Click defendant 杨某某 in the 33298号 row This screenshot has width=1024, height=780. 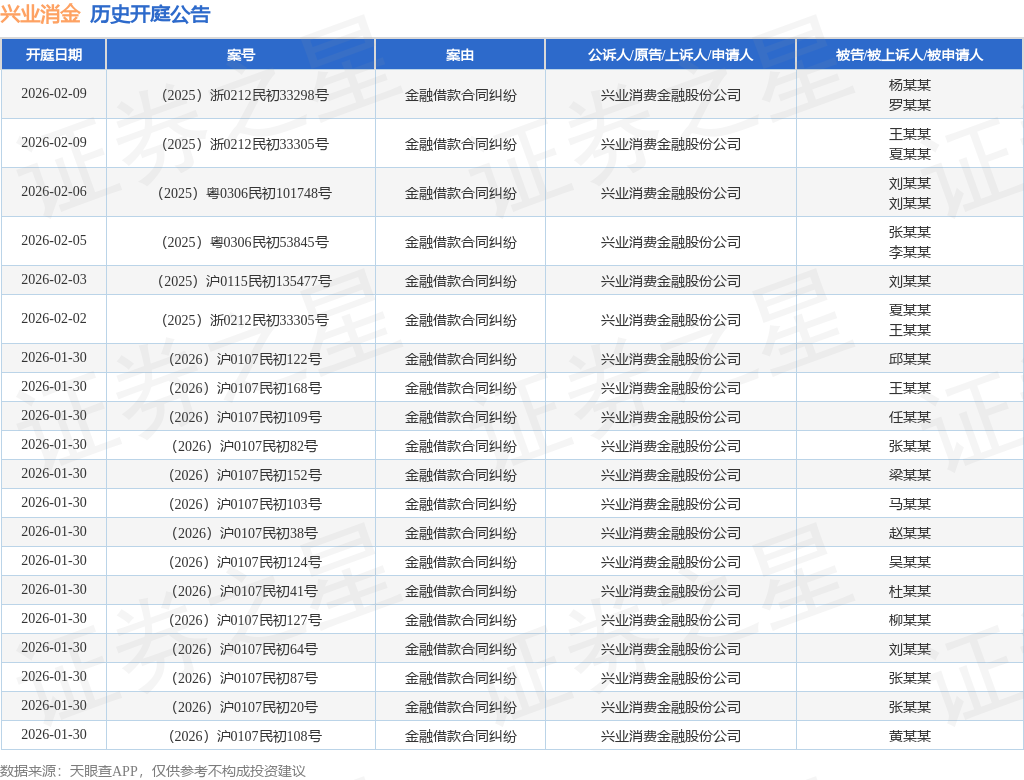tap(910, 85)
